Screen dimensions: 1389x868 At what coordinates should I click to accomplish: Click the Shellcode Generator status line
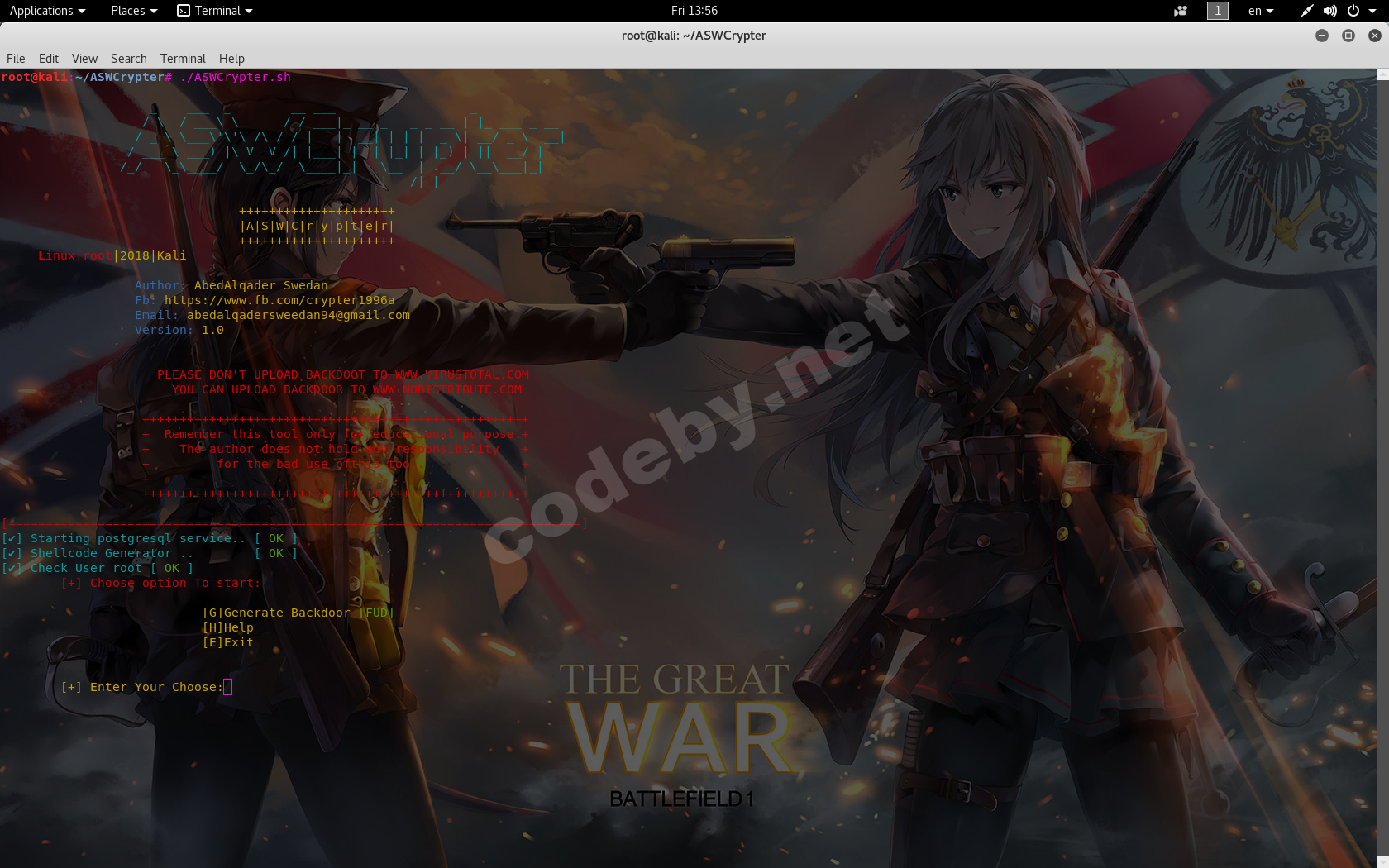pyautogui.click(x=150, y=553)
